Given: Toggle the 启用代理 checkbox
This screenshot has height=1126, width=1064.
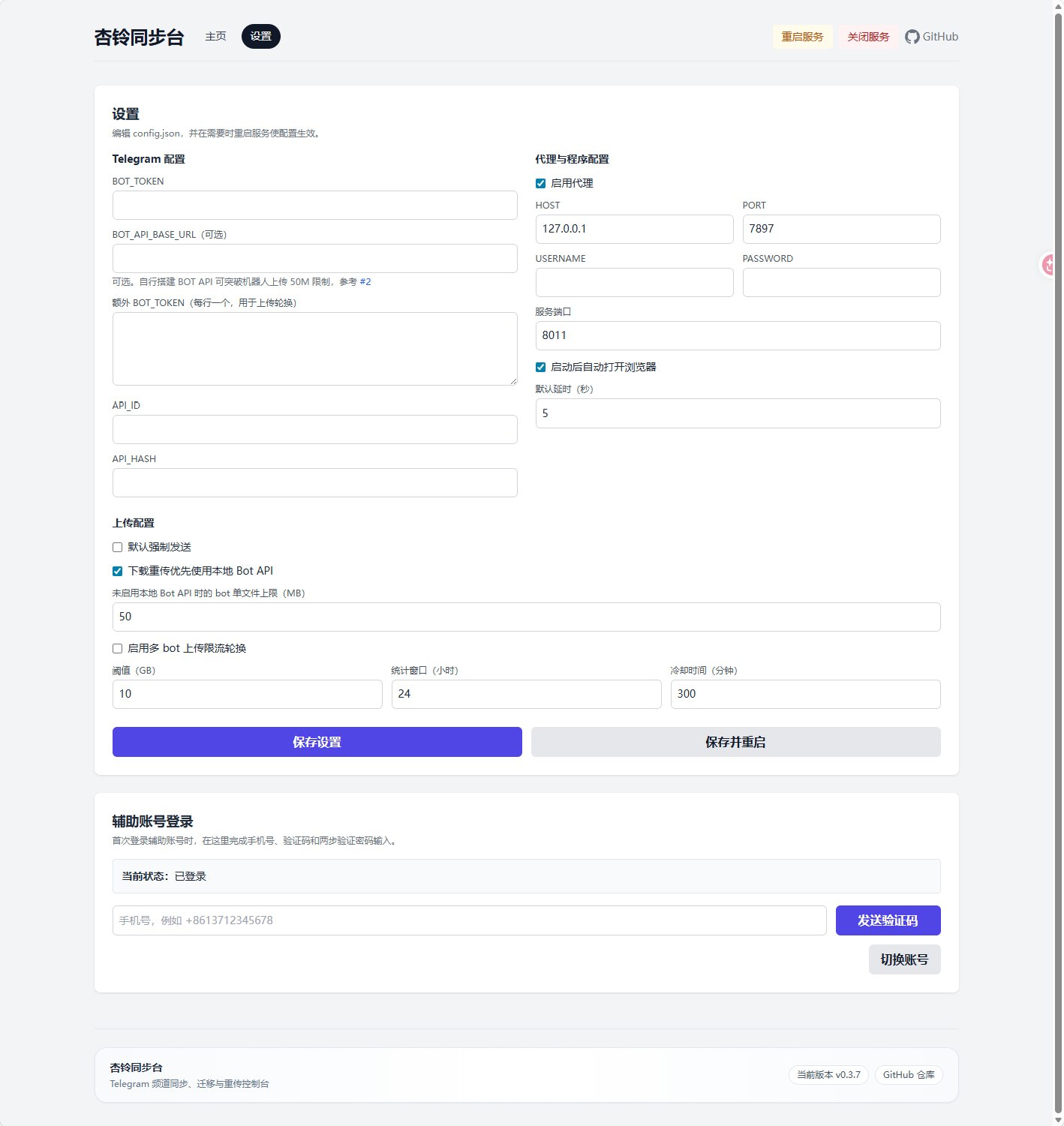Looking at the screenshot, I should [x=540, y=184].
